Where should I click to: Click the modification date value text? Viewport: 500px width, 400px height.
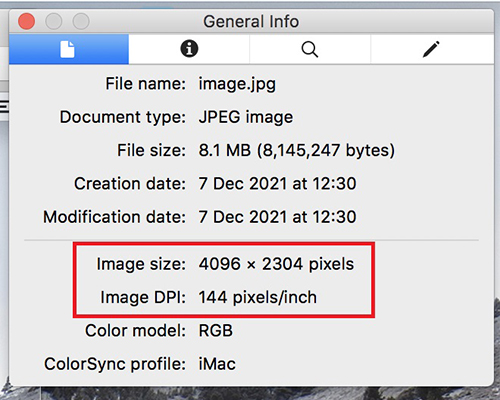[277, 217]
